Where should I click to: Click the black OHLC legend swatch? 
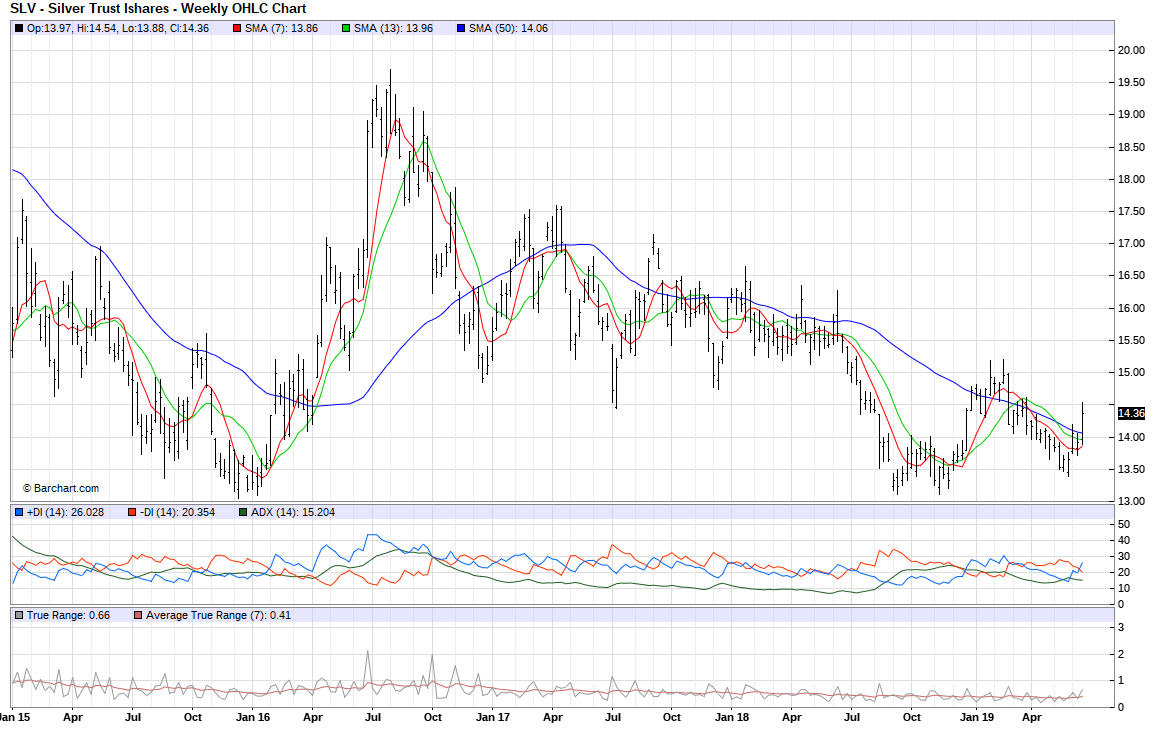19,28
